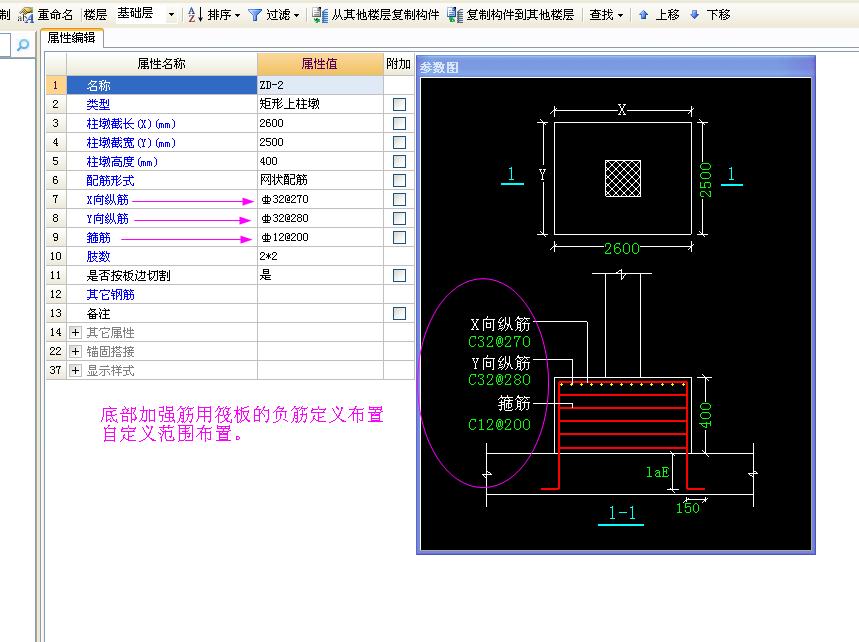
Task: Click the rename (重命名) icon
Action: pos(25,15)
